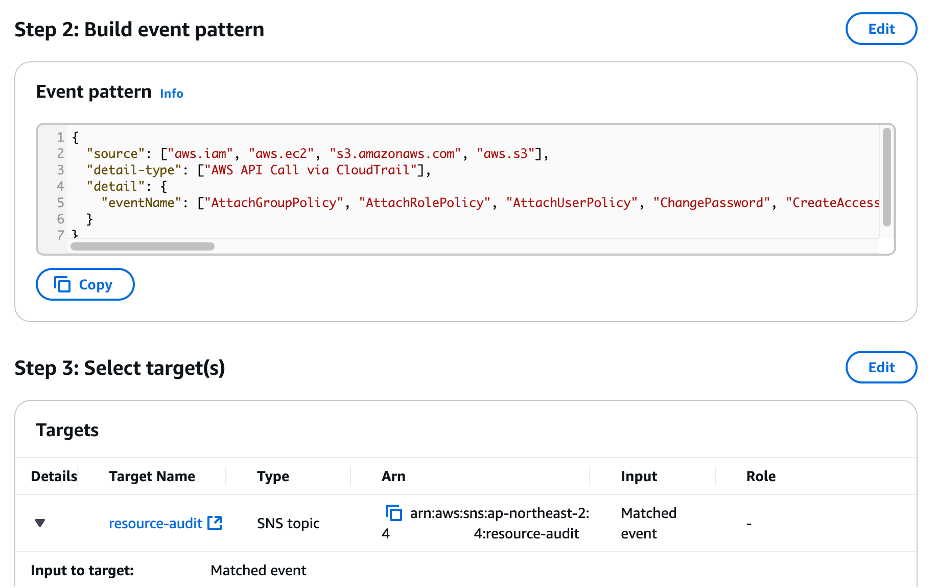936x588 pixels.
Task: Click the event pattern vertical scrollbar
Action: coord(886,160)
